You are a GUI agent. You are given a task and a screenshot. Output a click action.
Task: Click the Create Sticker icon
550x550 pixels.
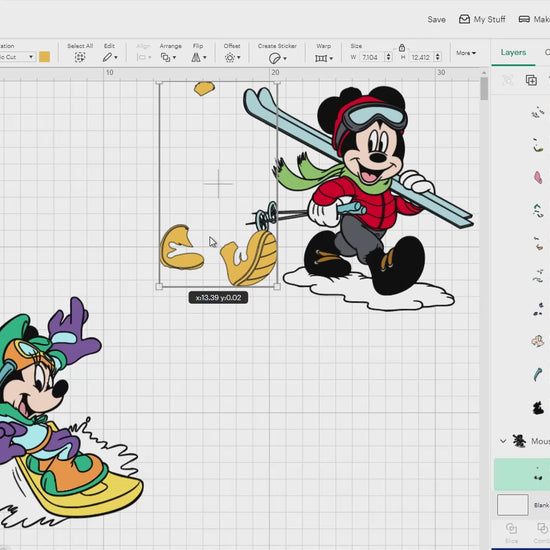coord(274,58)
